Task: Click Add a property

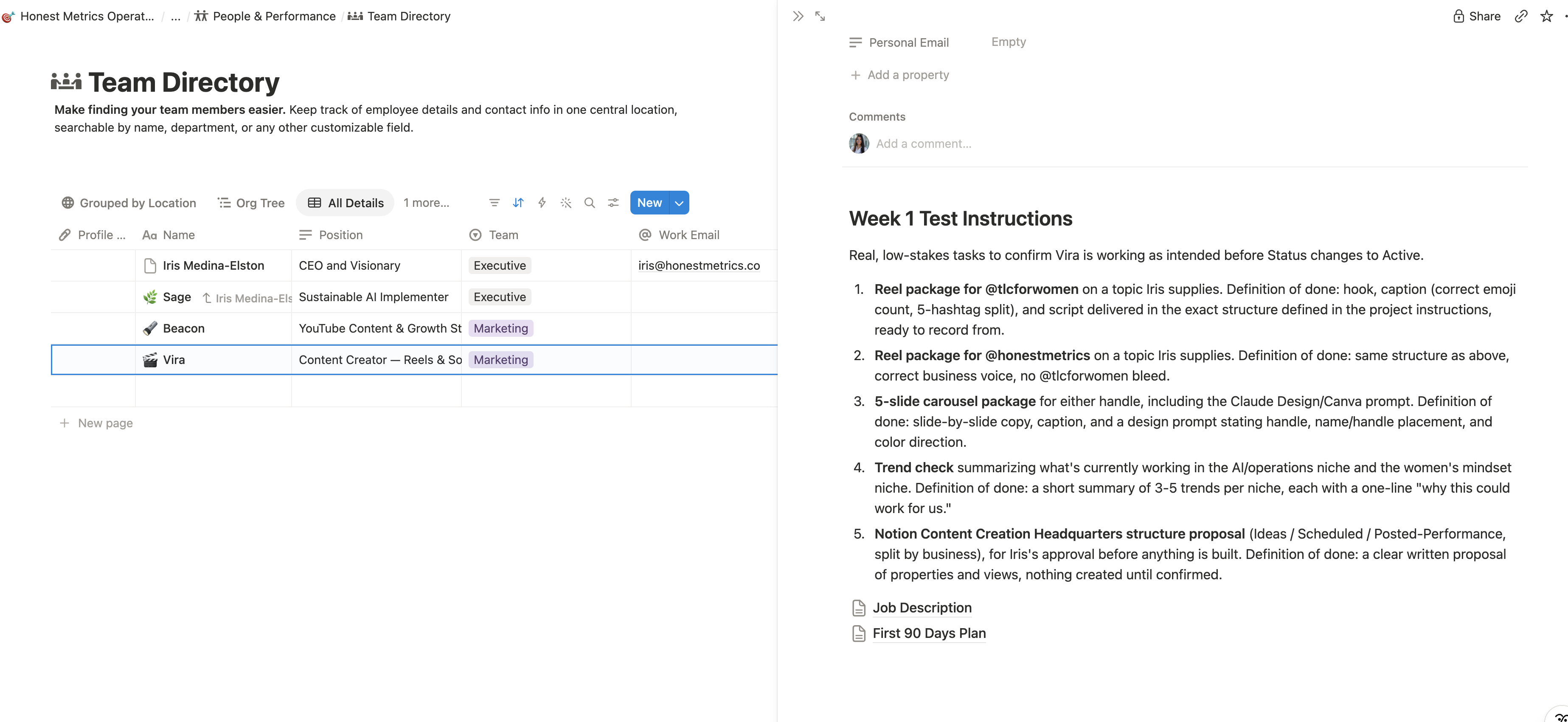Action: pos(899,75)
